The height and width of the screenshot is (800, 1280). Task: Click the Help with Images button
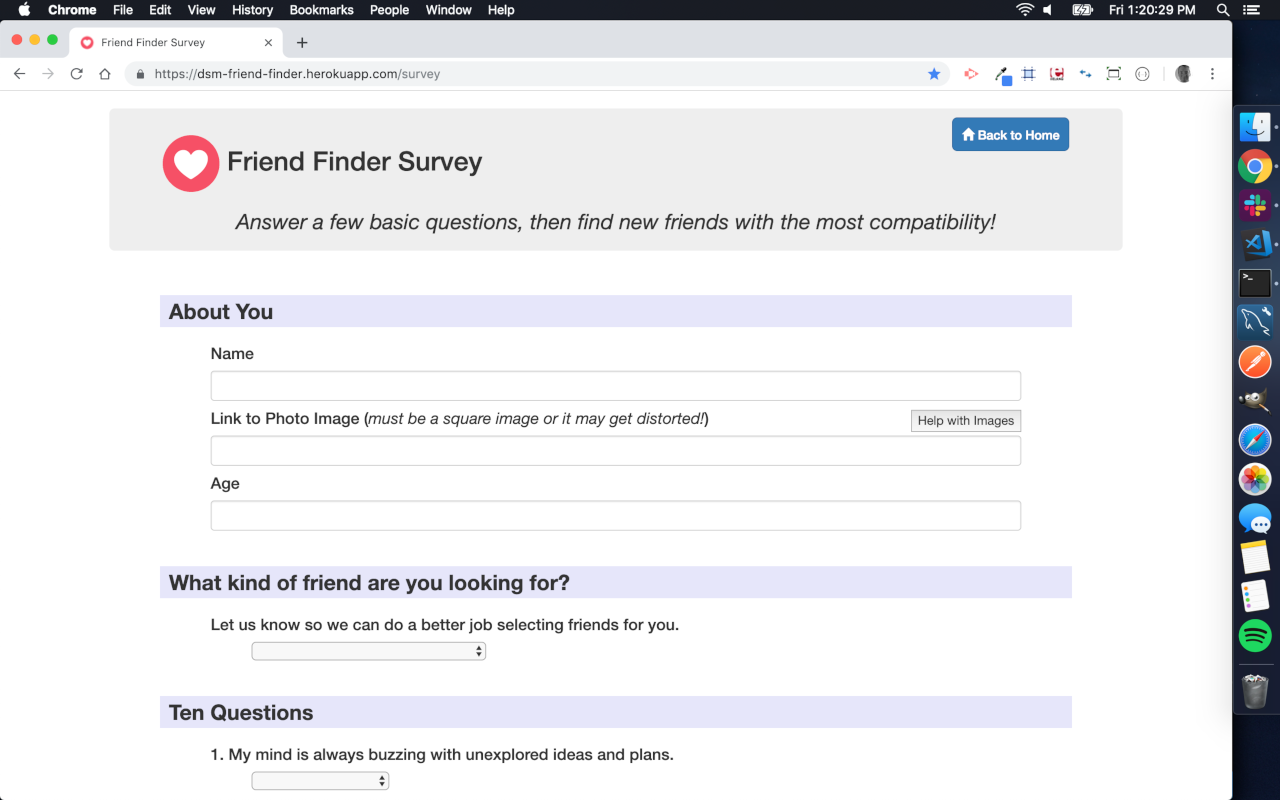[965, 420]
